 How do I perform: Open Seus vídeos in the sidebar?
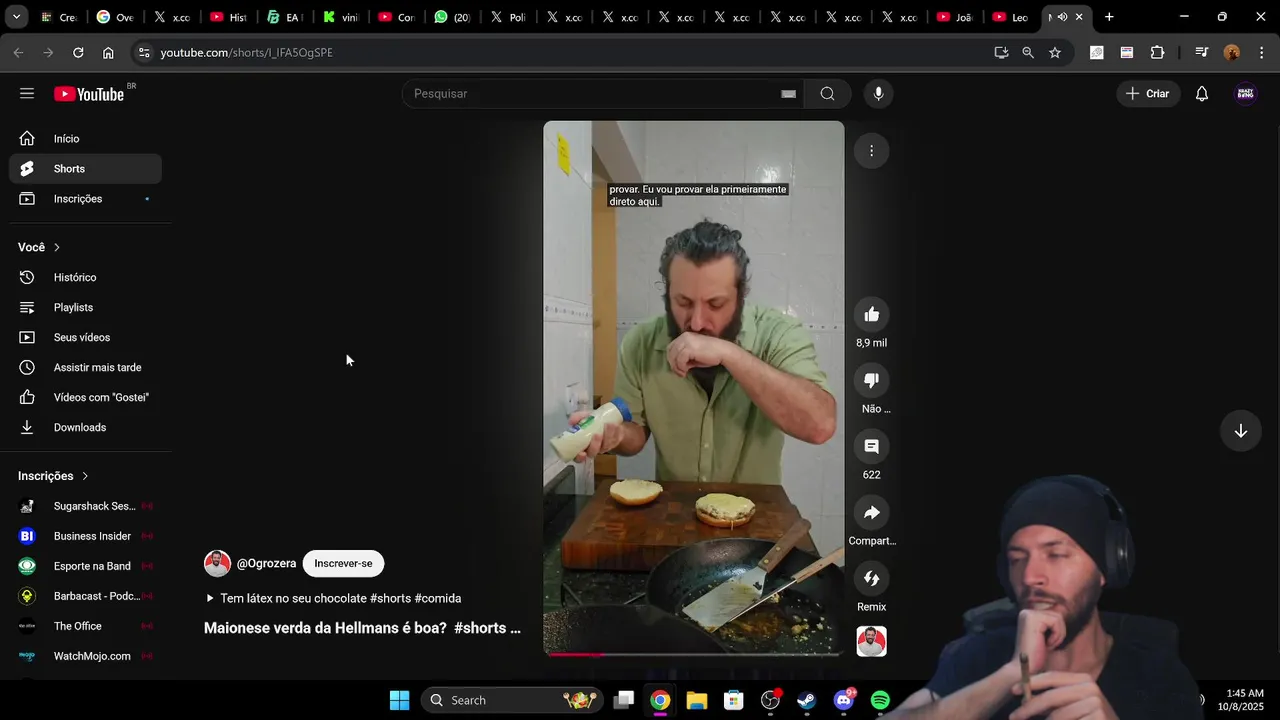point(85,337)
